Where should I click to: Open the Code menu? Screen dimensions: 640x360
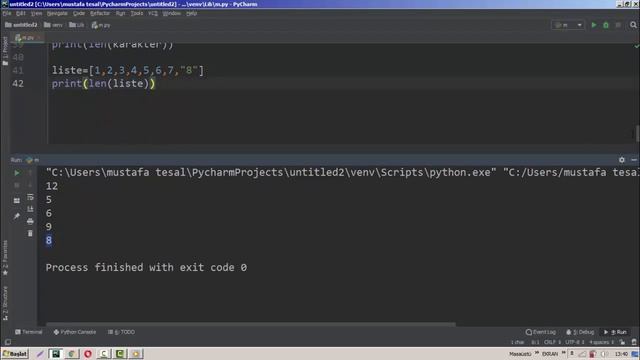[x=79, y=13]
